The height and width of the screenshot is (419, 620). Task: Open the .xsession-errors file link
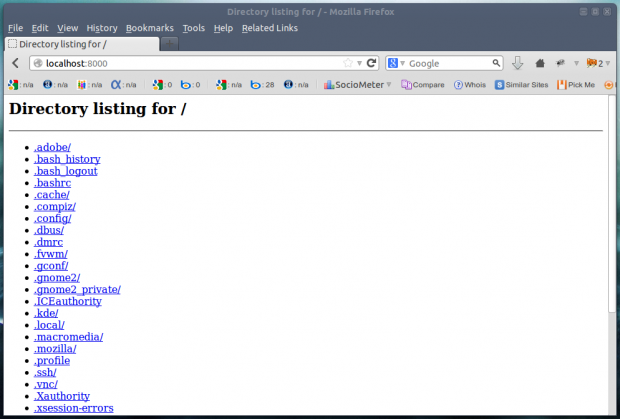click(74, 408)
